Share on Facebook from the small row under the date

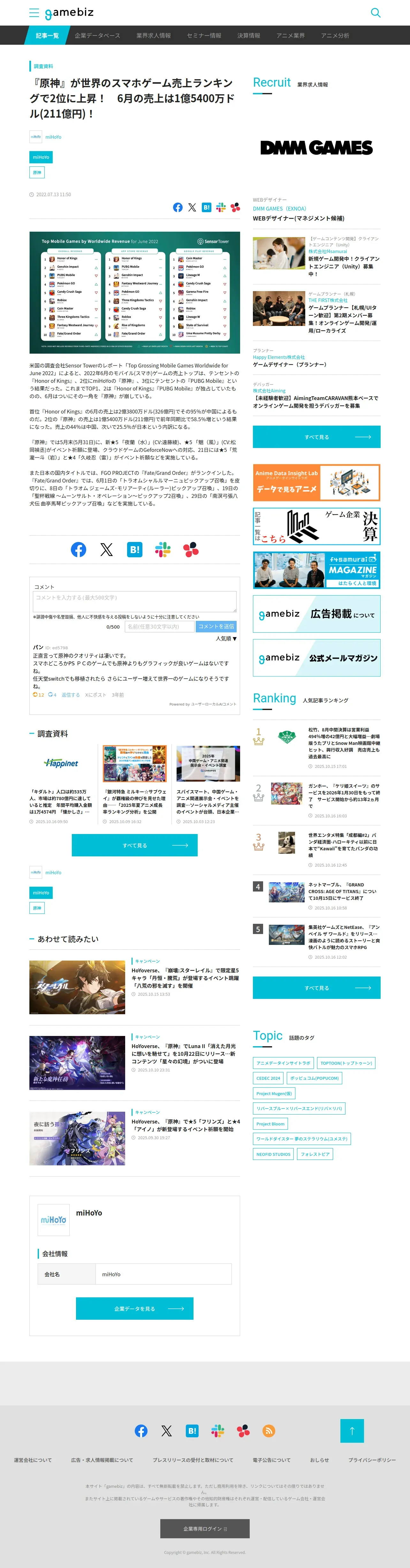(178, 208)
